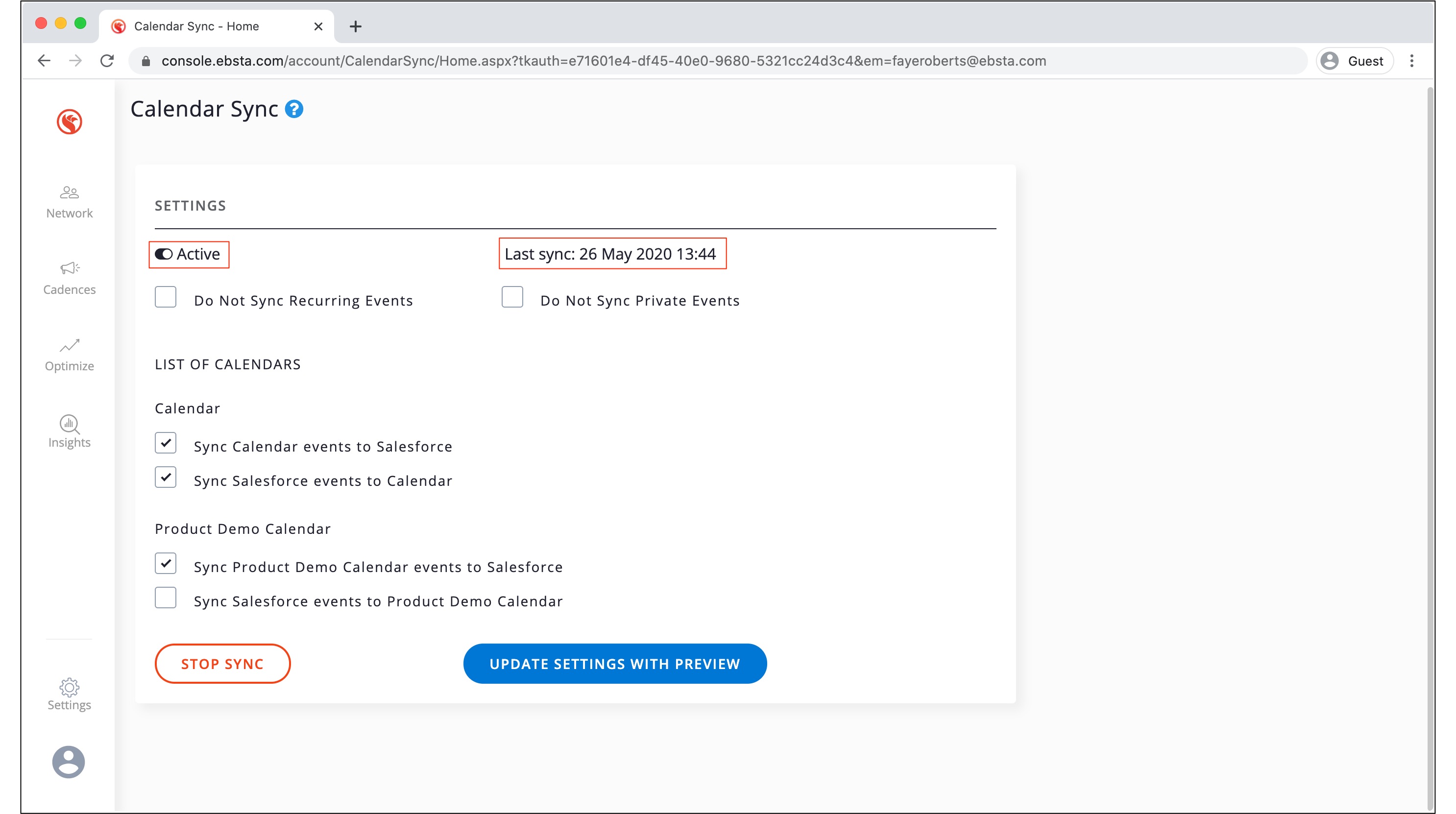Toggle the Active sync switch
Viewport: 1456px width, 814px height.
164,254
